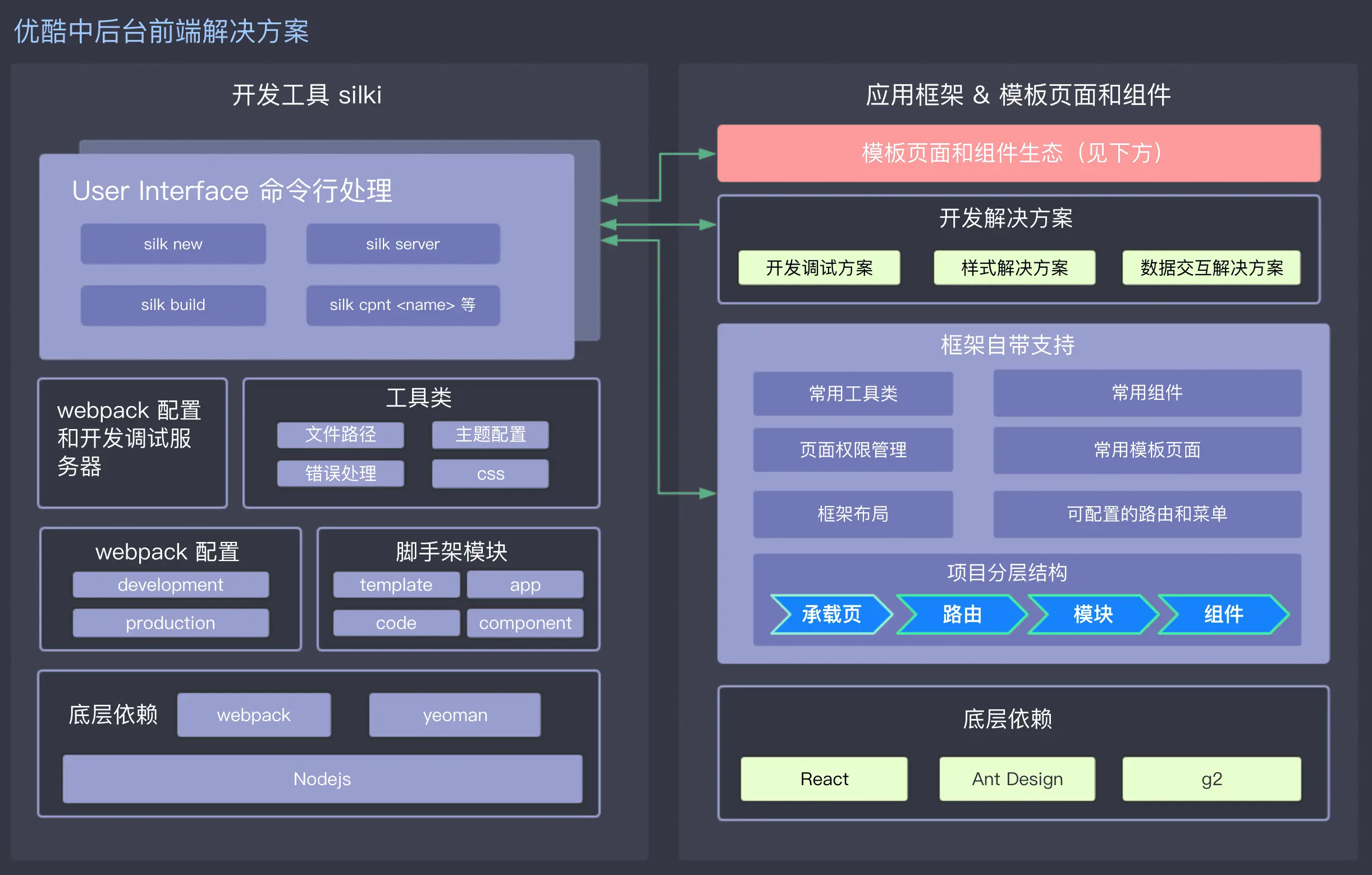Click the 数据交互解决方案 box

1211,267
